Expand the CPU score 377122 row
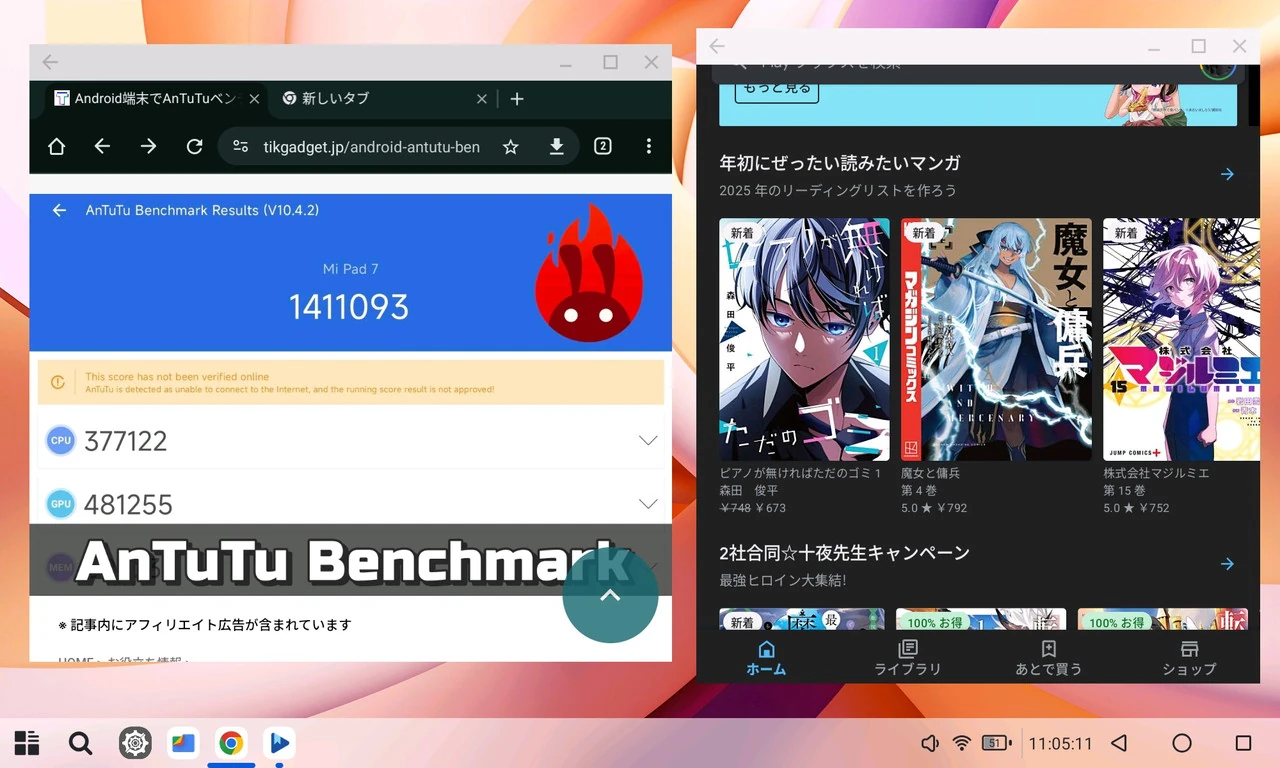 648,441
